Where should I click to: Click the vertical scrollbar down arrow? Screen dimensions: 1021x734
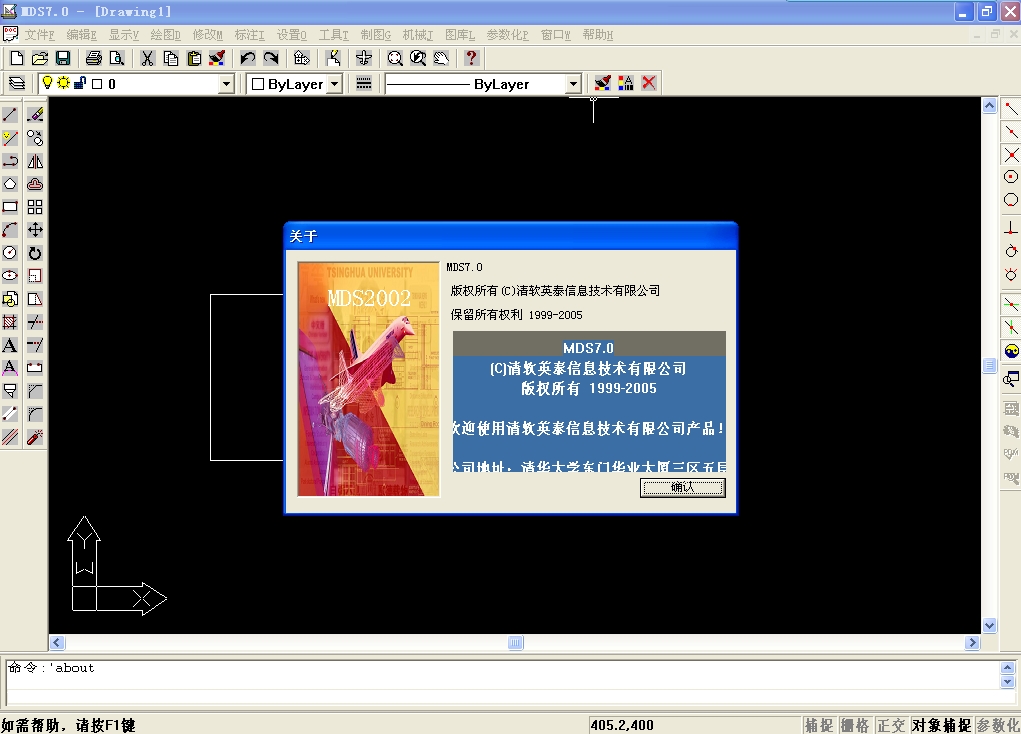pyautogui.click(x=989, y=625)
